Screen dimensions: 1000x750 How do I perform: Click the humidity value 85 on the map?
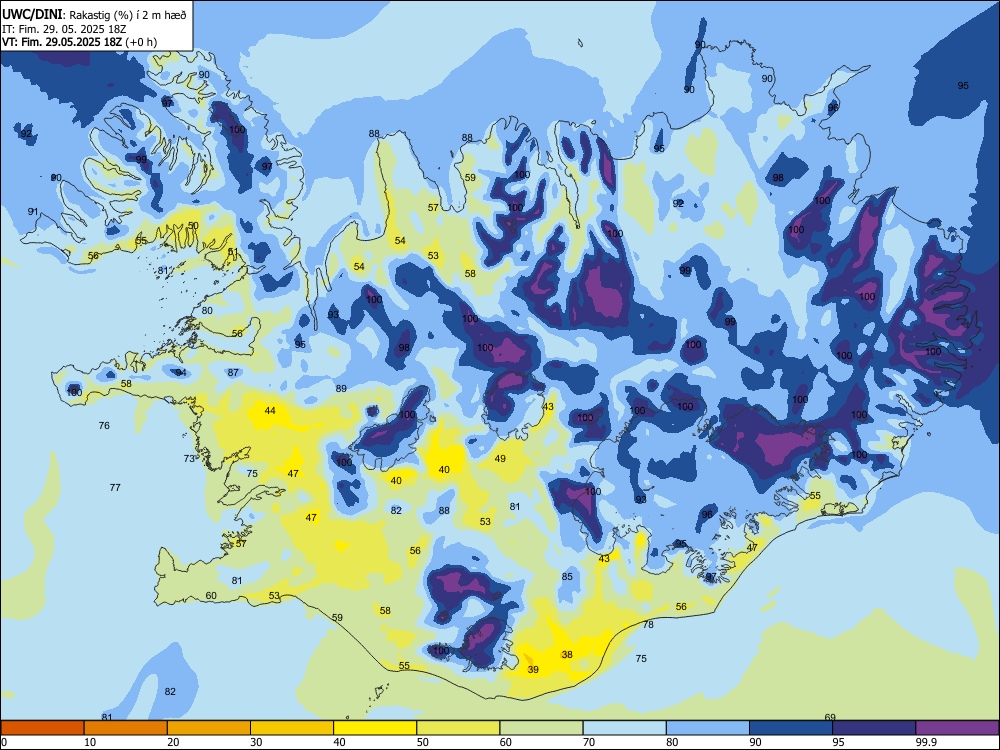coord(567,576)
